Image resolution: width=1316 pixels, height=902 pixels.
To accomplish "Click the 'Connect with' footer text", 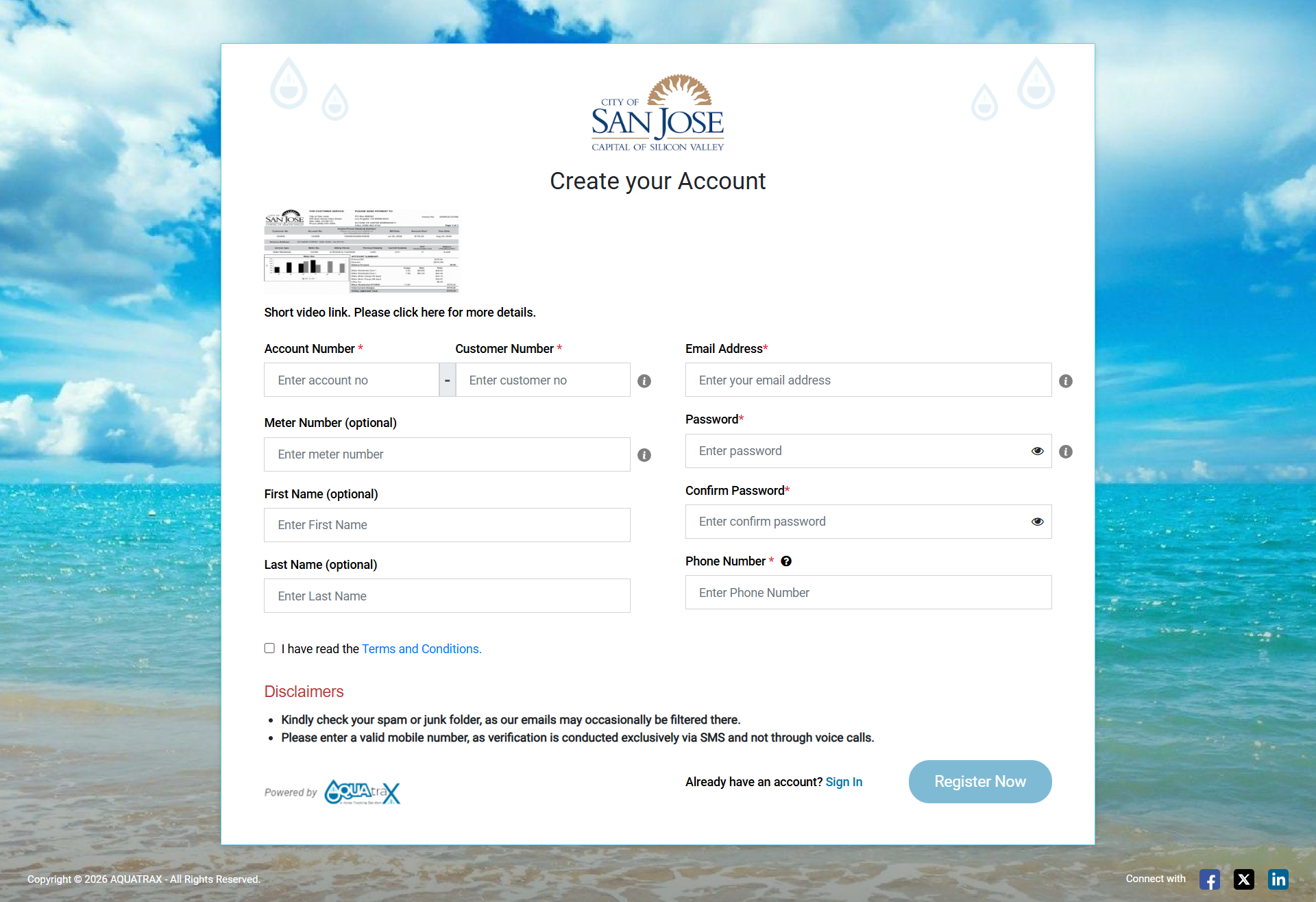I will click(1156, 879).
